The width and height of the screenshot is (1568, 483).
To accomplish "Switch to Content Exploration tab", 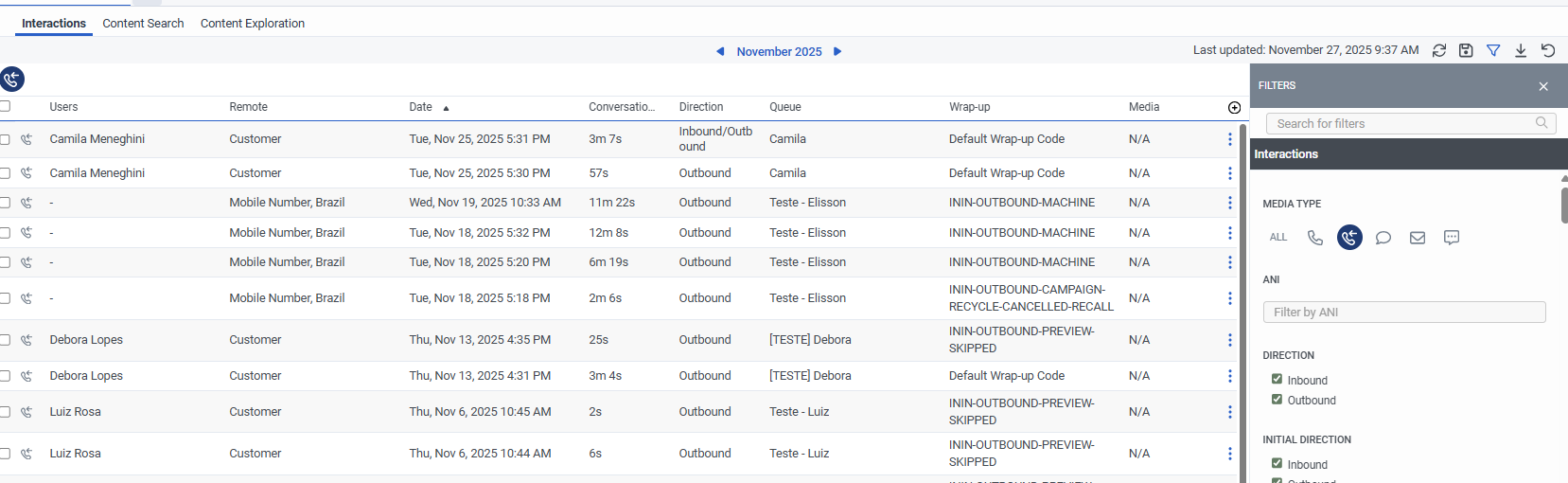I will pos(253,23).
